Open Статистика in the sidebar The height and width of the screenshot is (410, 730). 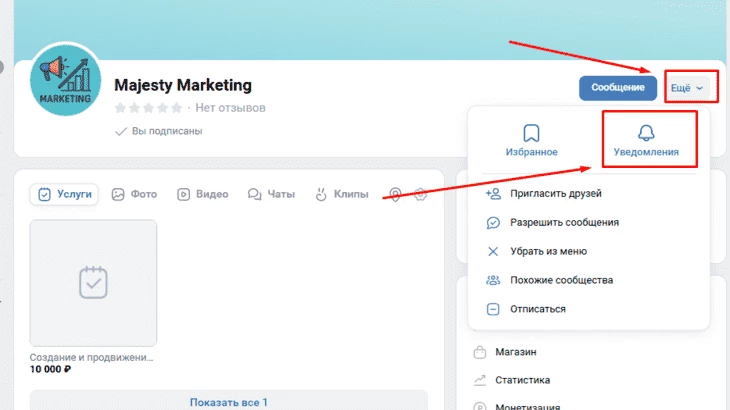(x=522, y=380)
